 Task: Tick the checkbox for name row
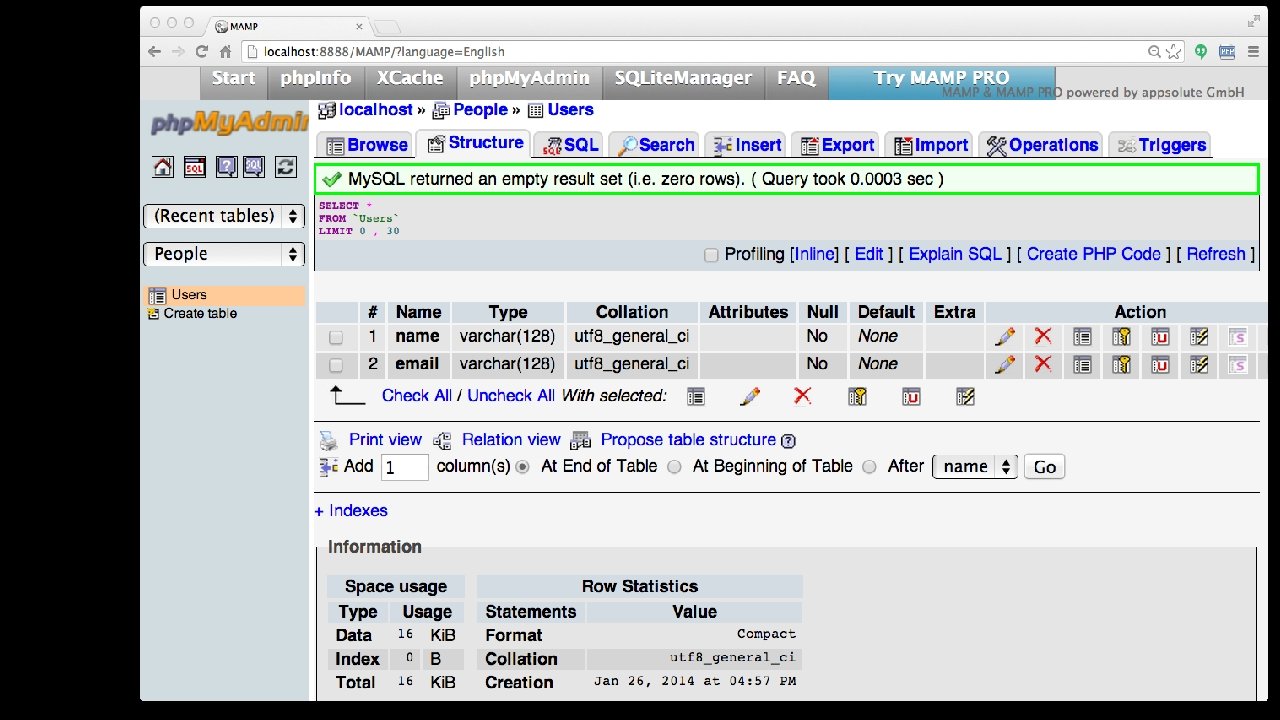tap(336, 338)
